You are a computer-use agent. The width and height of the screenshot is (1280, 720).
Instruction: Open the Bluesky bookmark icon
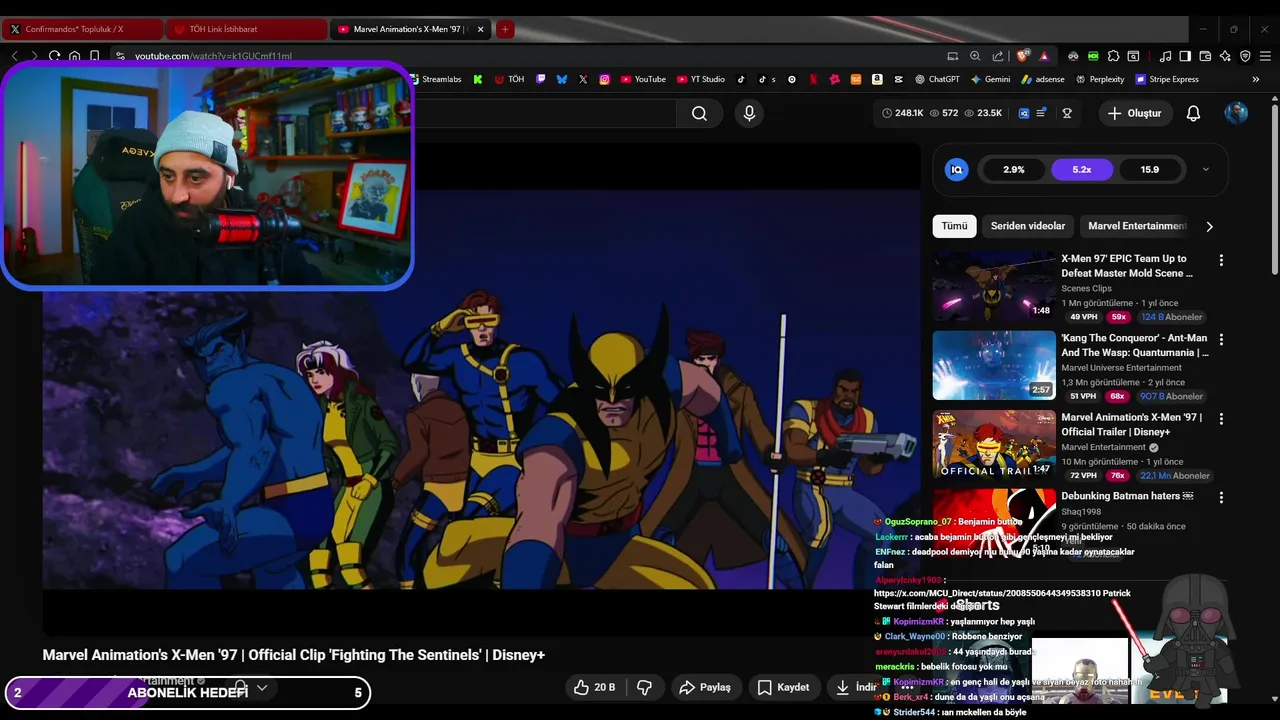tap(562, 79)
